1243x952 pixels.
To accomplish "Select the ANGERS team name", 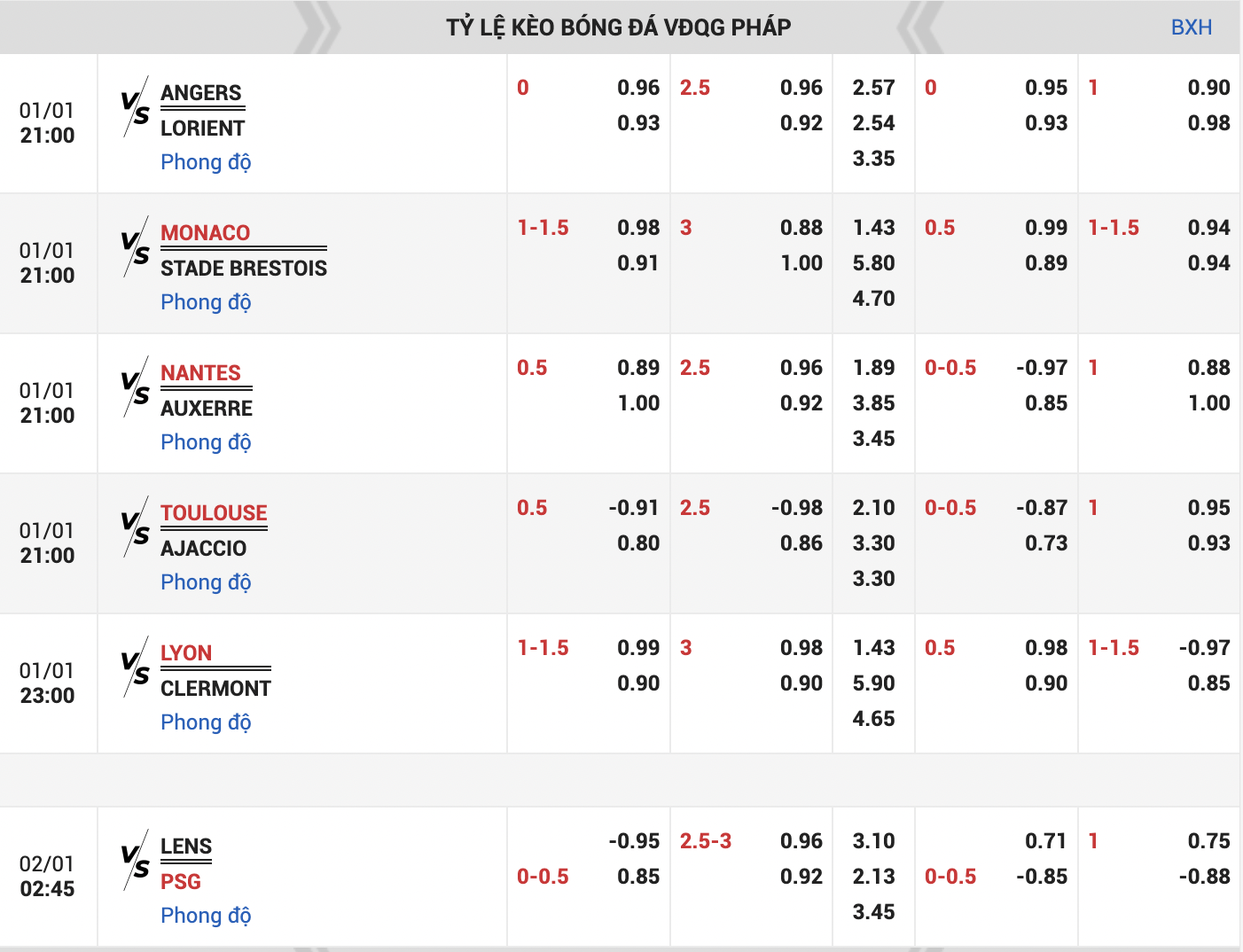I will 201,93.
